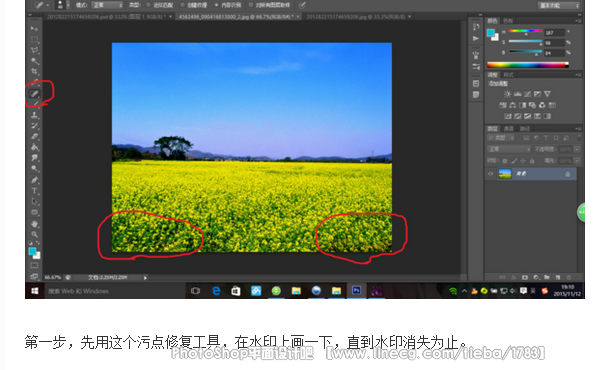
Task: Toggle lock position in Layers panel
Action: pyautogui.click(x=523, y=161)
